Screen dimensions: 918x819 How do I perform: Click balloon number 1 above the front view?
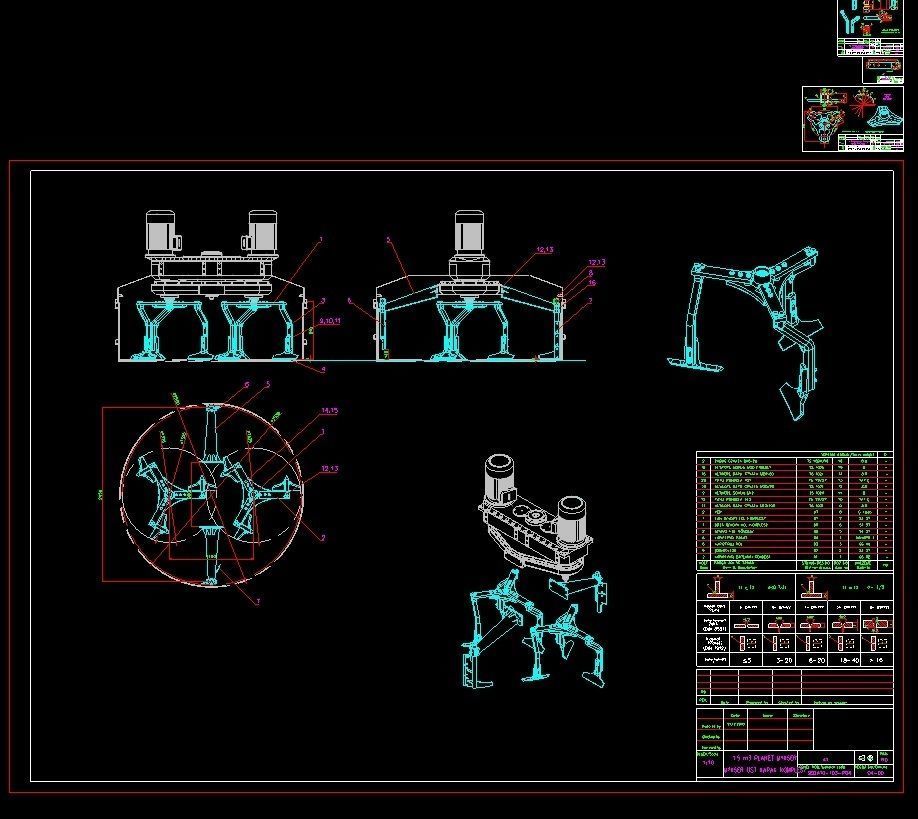coord(321,238)
